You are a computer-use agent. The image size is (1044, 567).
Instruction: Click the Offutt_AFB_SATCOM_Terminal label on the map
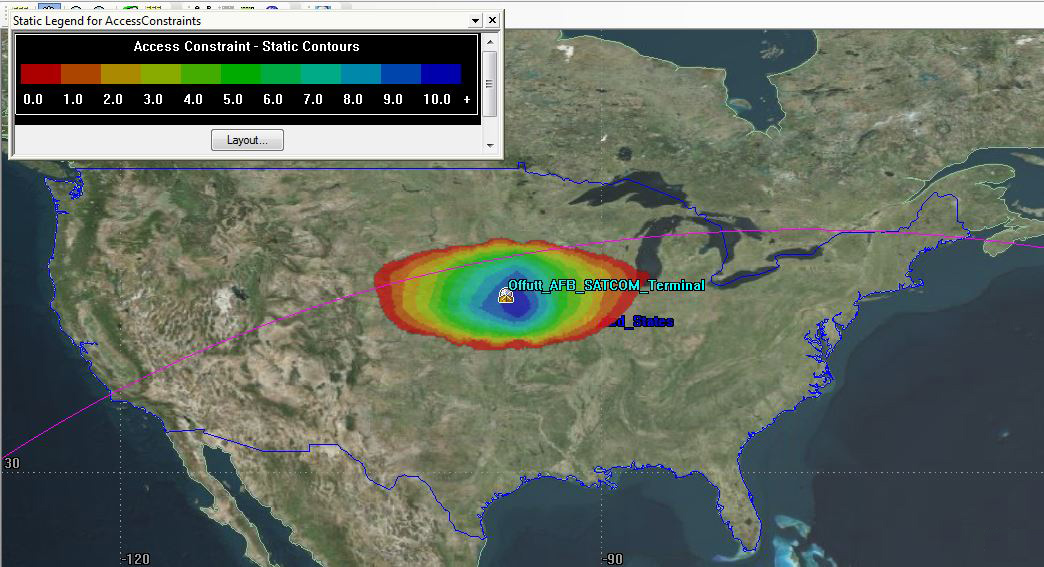[607, 286]
